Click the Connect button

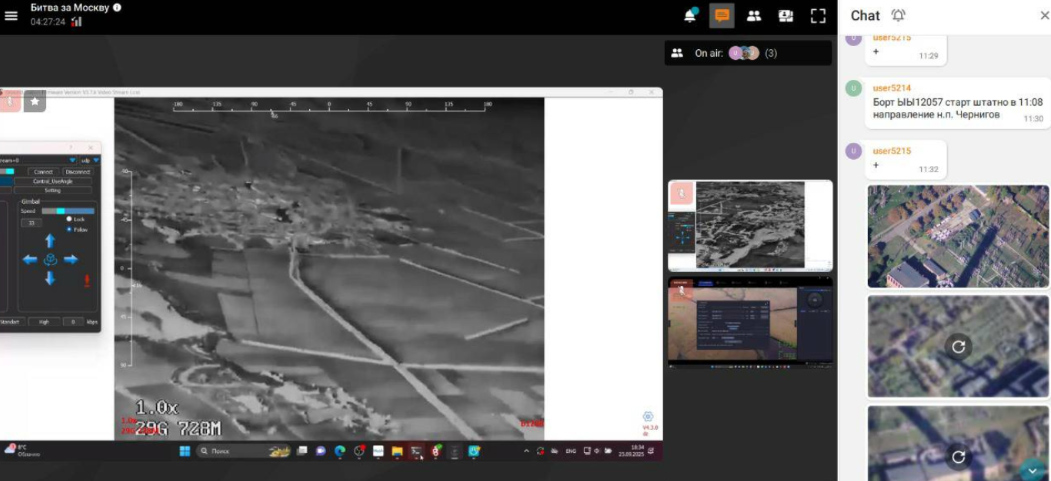point(42,172)
